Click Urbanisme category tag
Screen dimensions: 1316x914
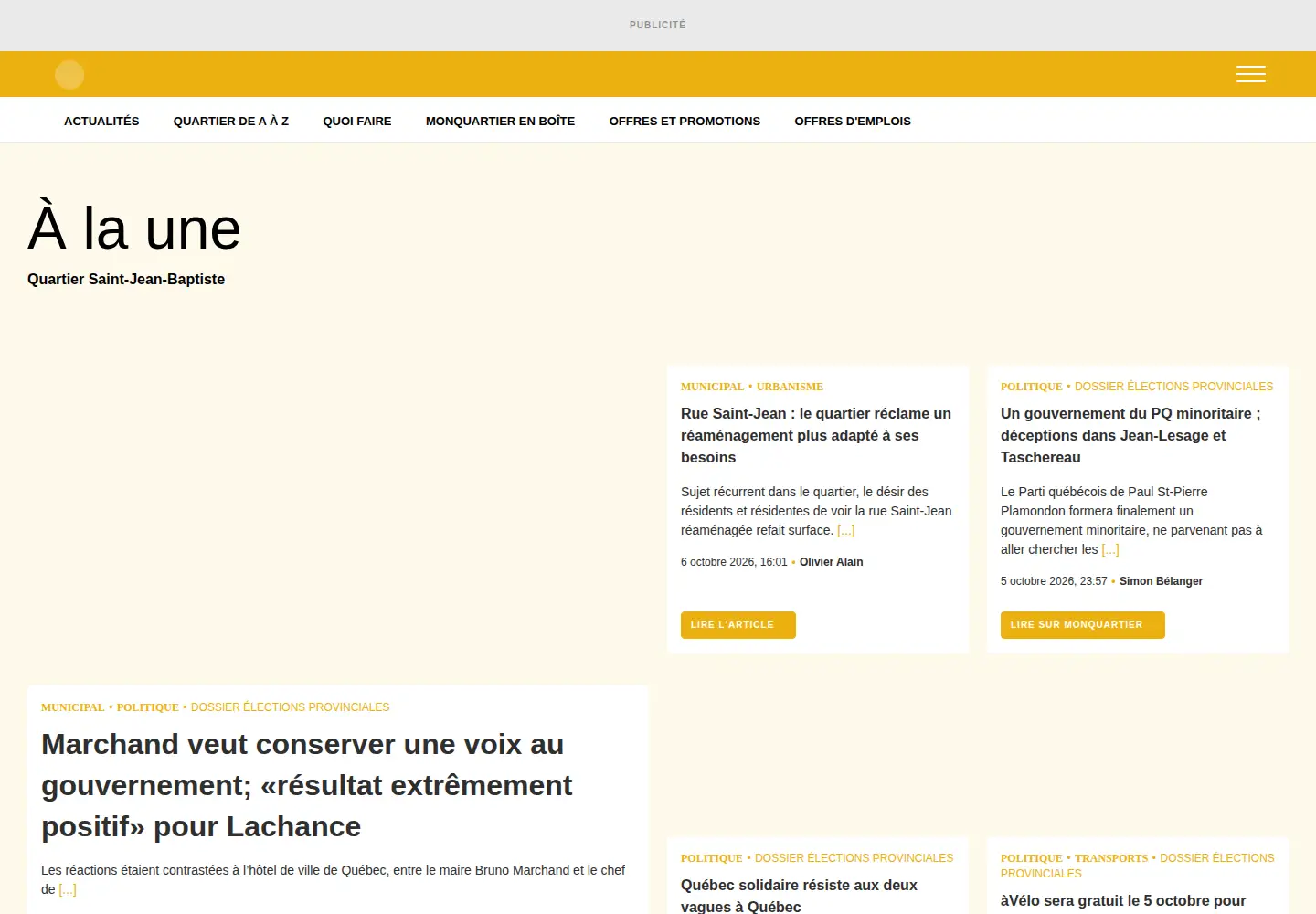tap(790, 387)
